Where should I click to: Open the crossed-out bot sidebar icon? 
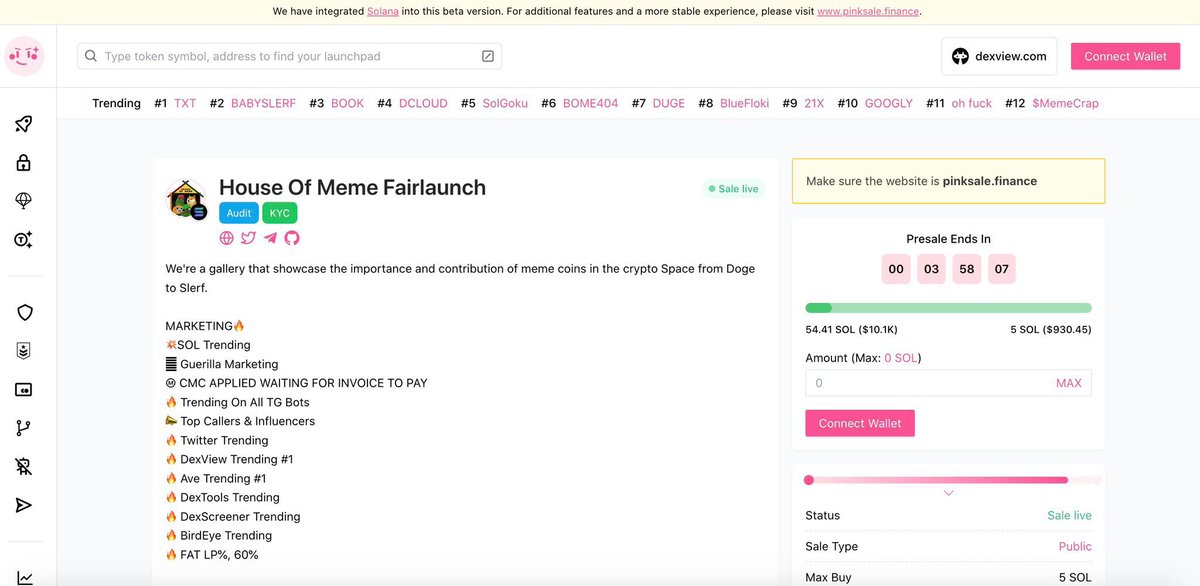click(x=25, y=466)
